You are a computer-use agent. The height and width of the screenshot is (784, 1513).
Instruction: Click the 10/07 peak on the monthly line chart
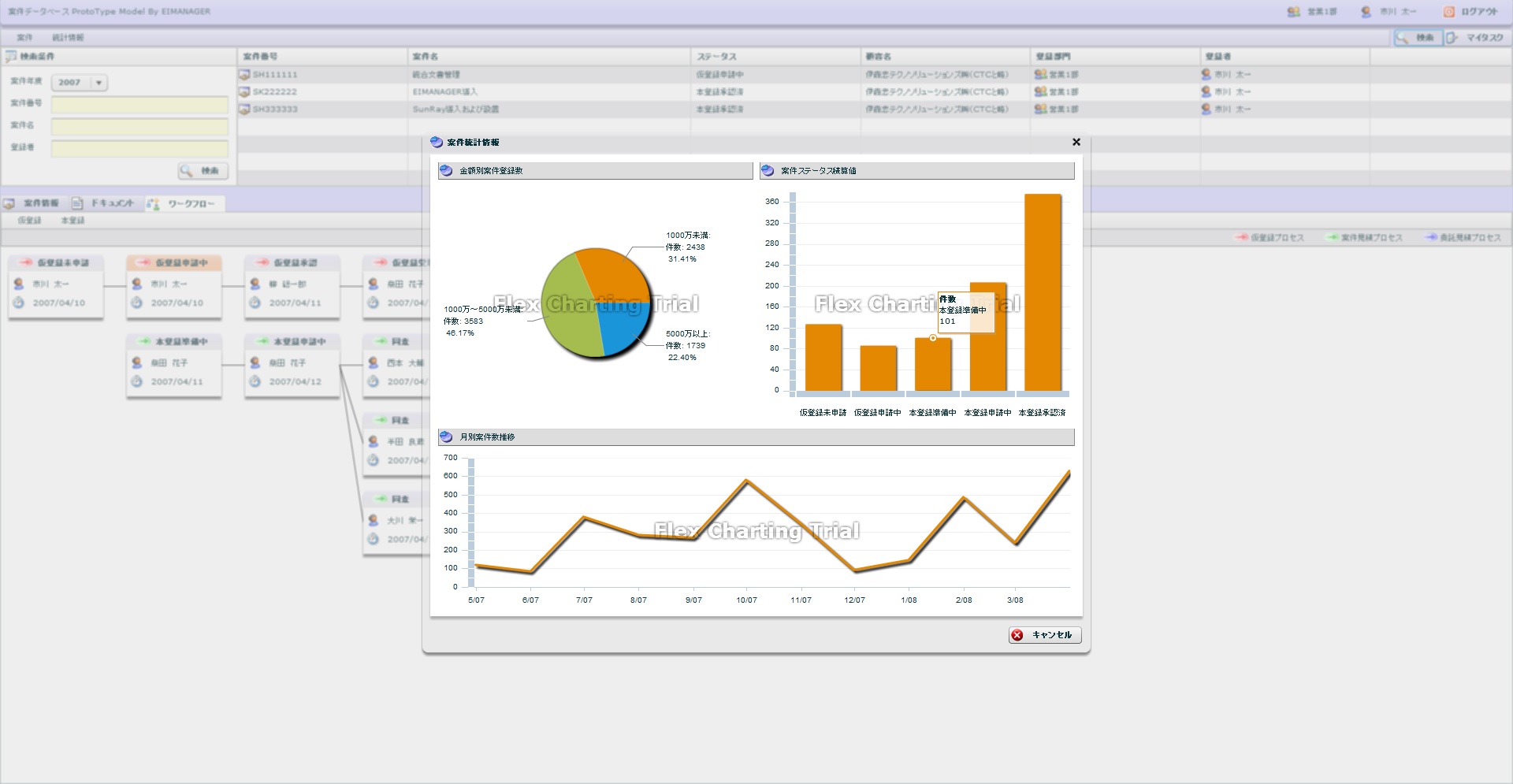(x=746, y=481)
